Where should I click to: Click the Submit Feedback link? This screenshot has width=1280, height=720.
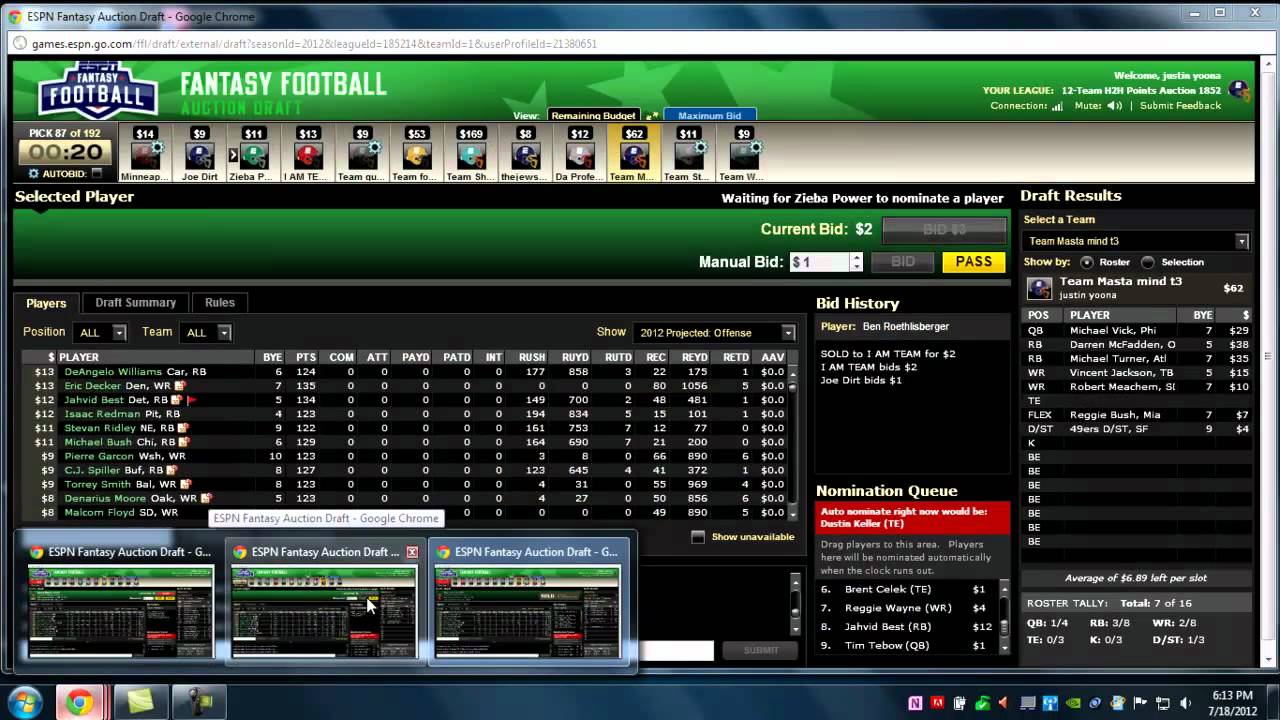(1180, 106)
